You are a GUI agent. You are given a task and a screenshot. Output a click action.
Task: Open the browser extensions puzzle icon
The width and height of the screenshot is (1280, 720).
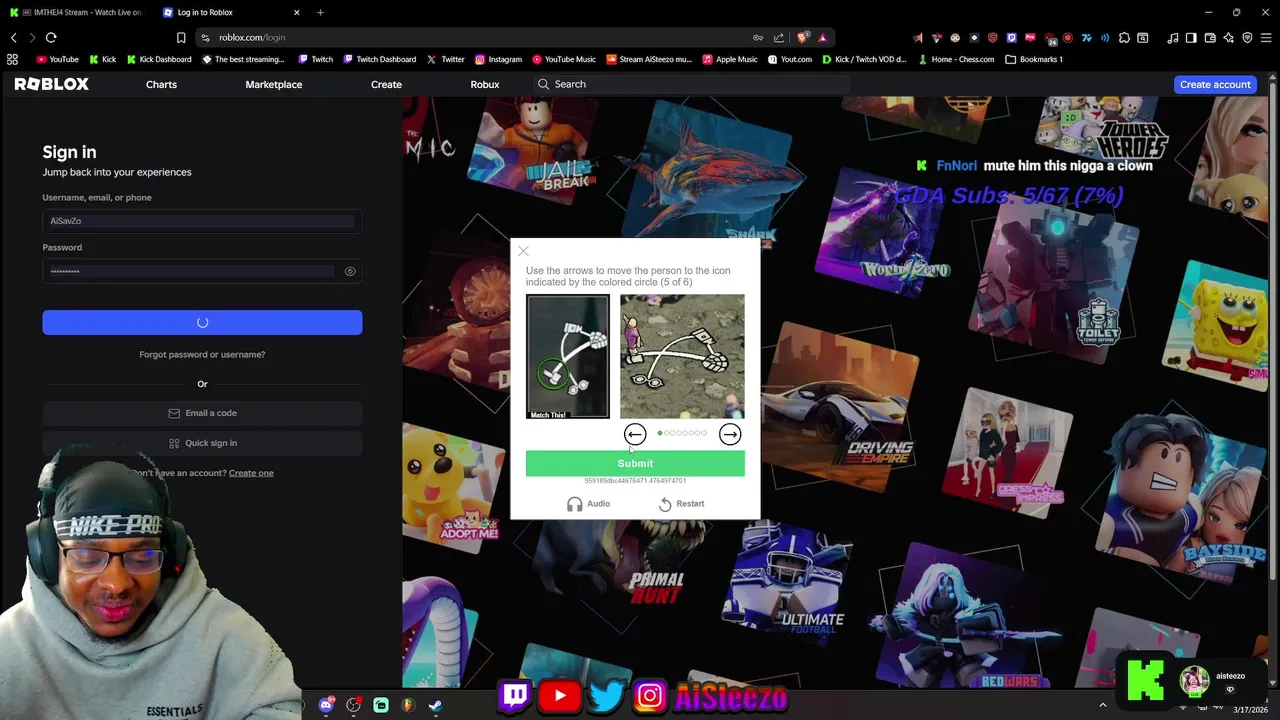click(x=1124, y=38)
